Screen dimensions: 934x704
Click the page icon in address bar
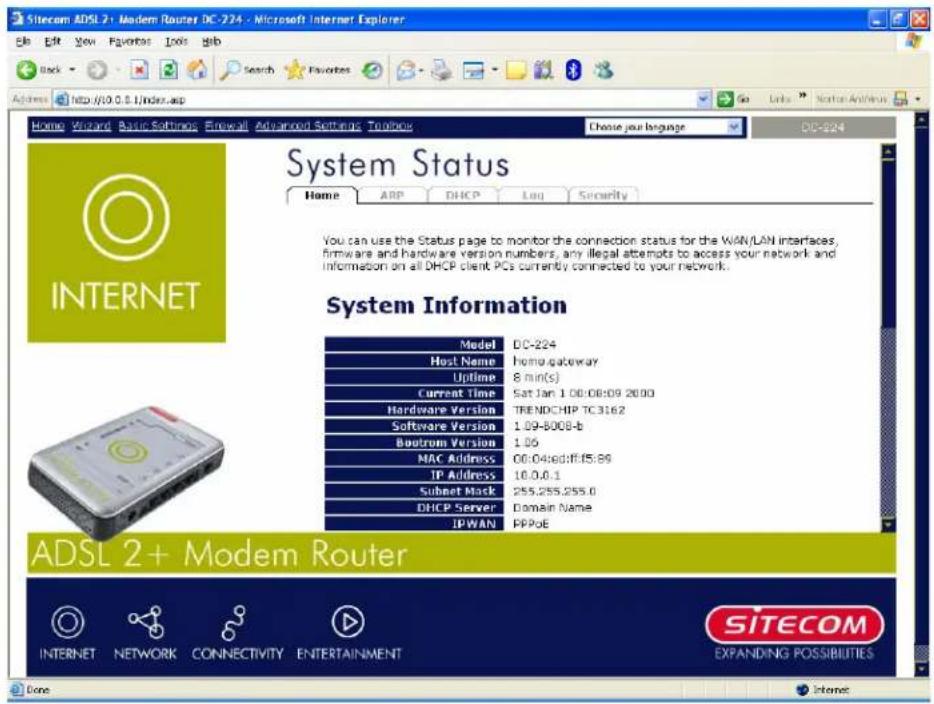(61, 99)
